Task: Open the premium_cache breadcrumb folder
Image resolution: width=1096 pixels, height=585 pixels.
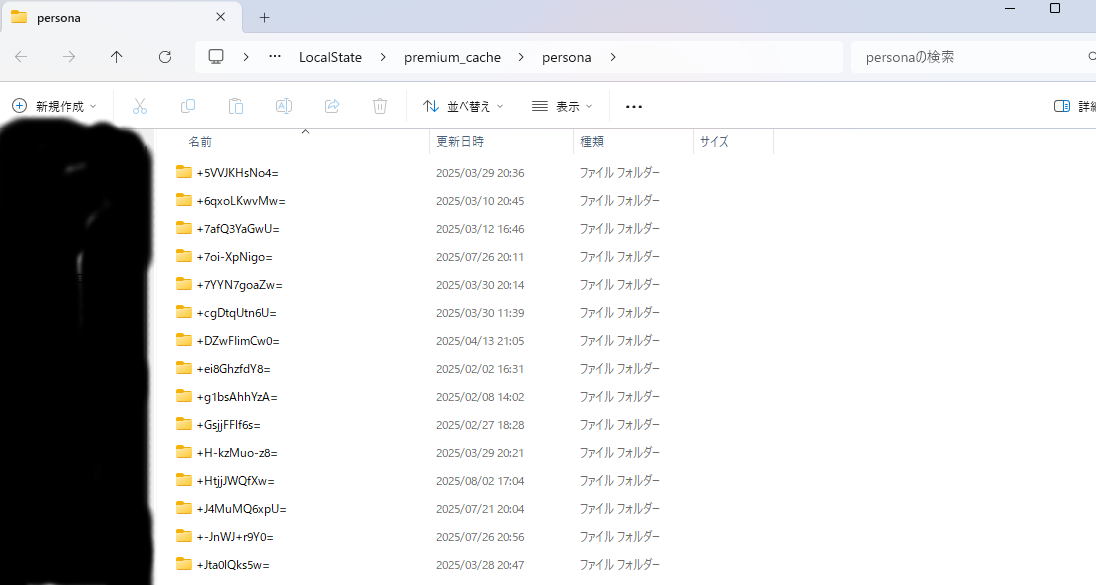Action: [x=452, y=57]
